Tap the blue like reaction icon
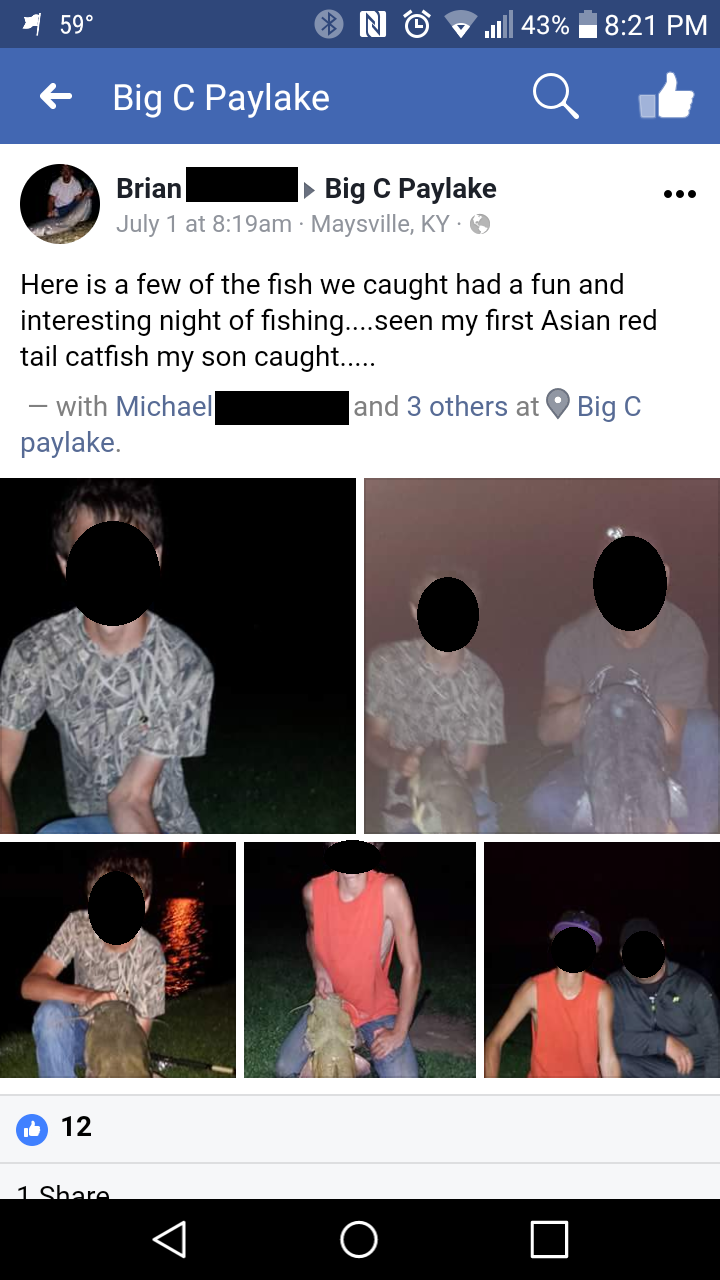The image size is (720, 1280). point(32,1130)
